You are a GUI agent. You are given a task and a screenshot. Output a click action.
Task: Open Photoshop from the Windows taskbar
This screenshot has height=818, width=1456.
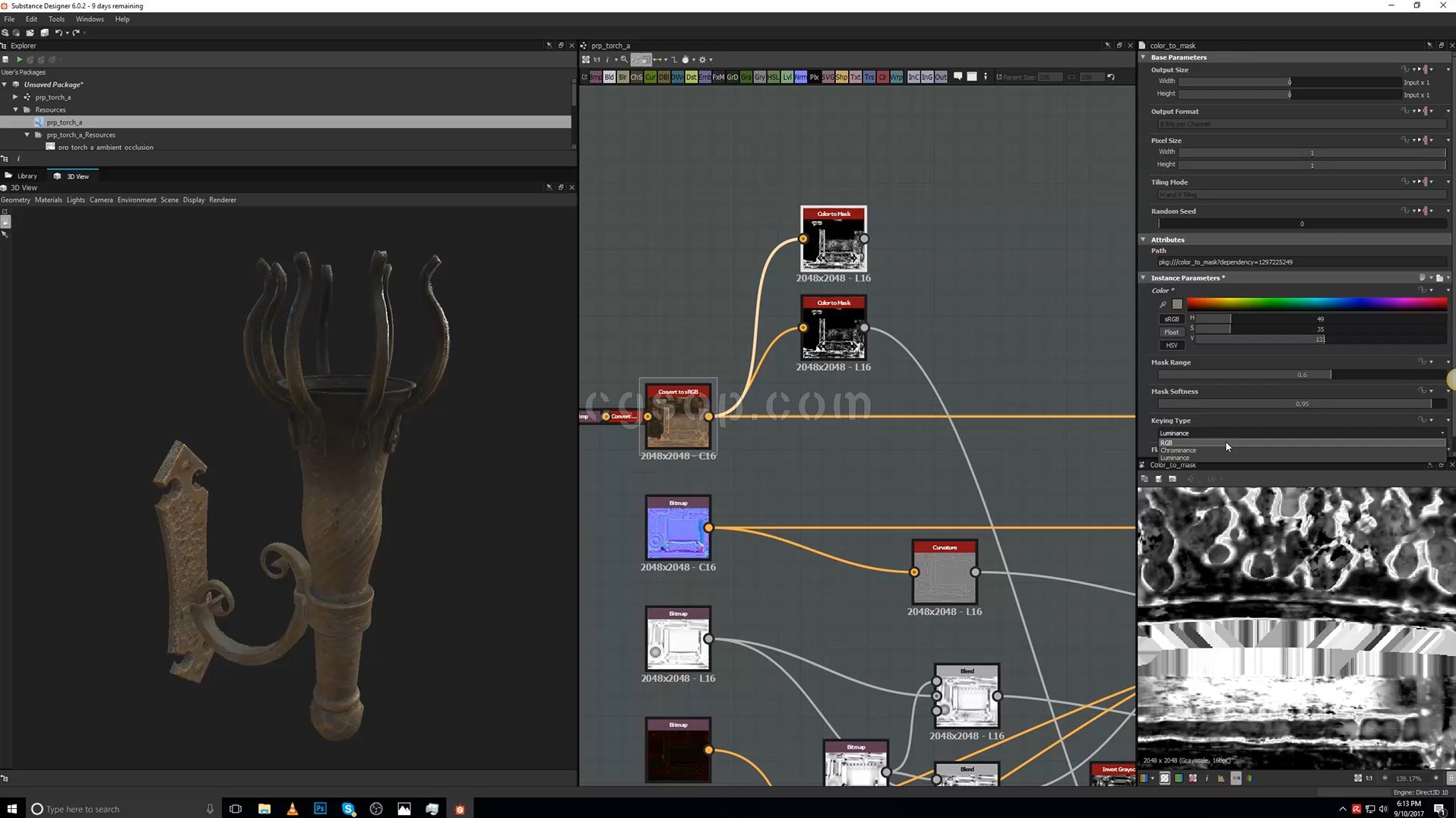tap(320, 809)
